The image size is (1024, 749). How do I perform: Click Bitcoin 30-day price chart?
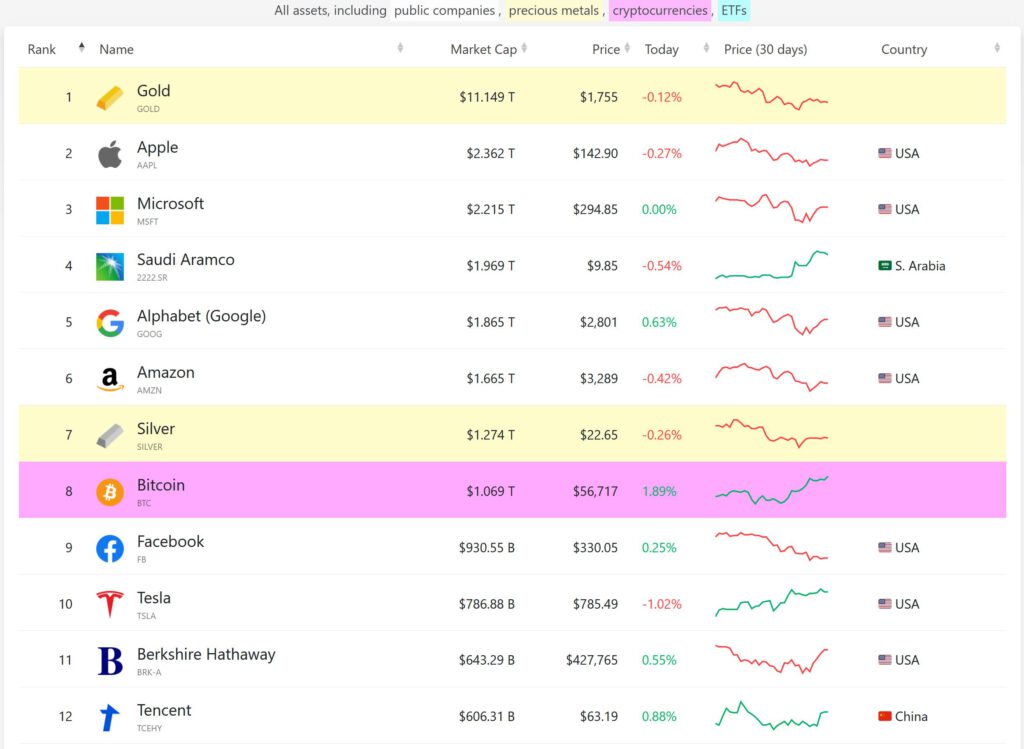point(771,490)
